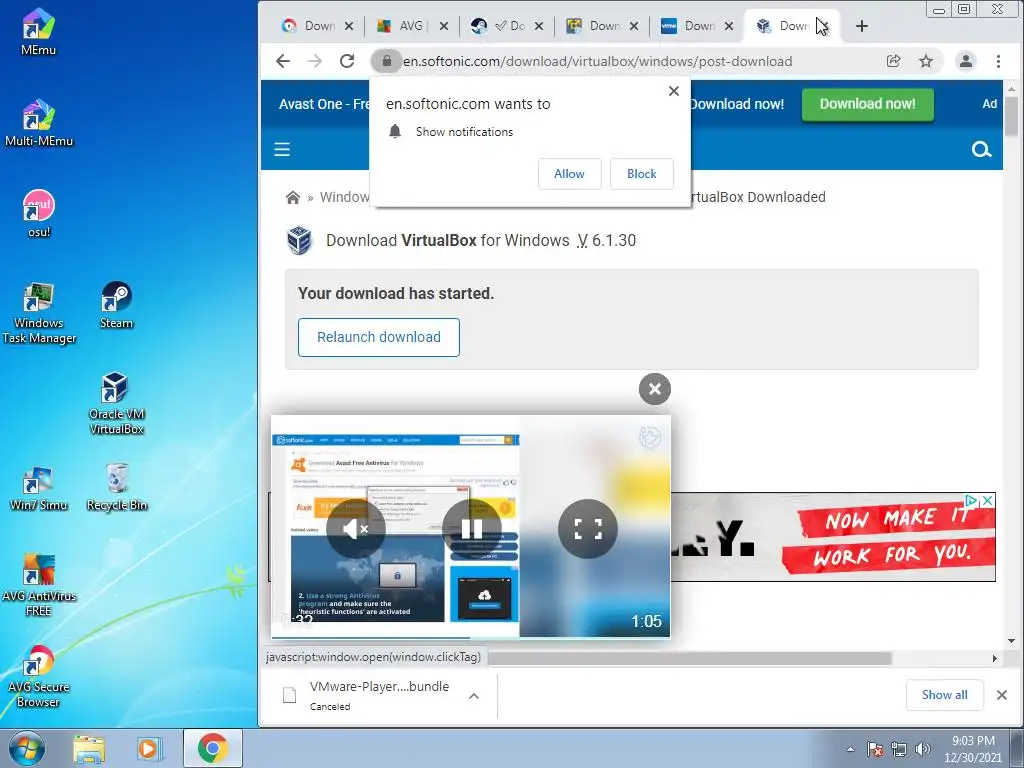This screenshot has width=1024, height=768.
Task: Share this page using the share icon
Action: tap(893, 61)
